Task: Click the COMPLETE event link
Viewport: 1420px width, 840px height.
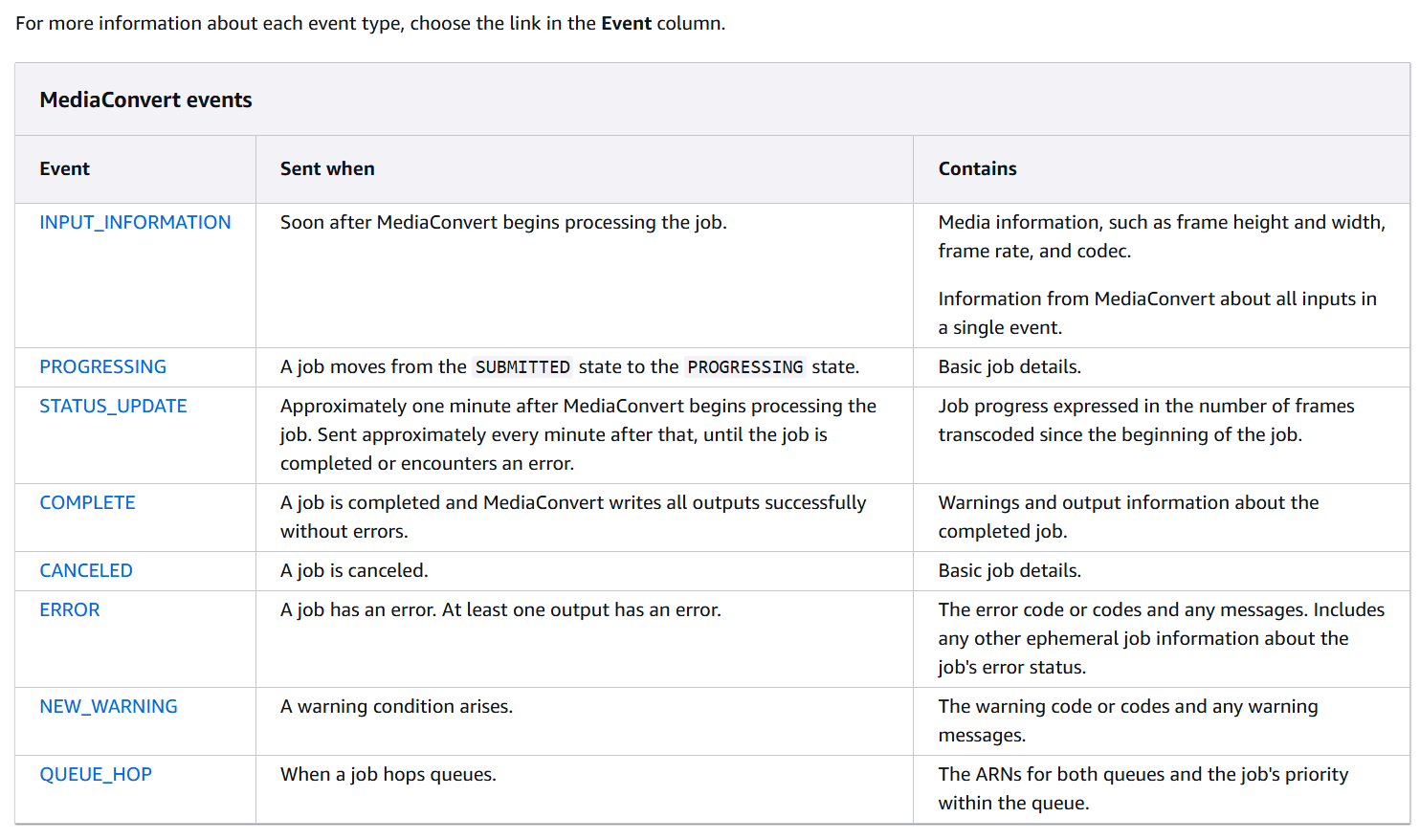Action: tap(87, 502)
